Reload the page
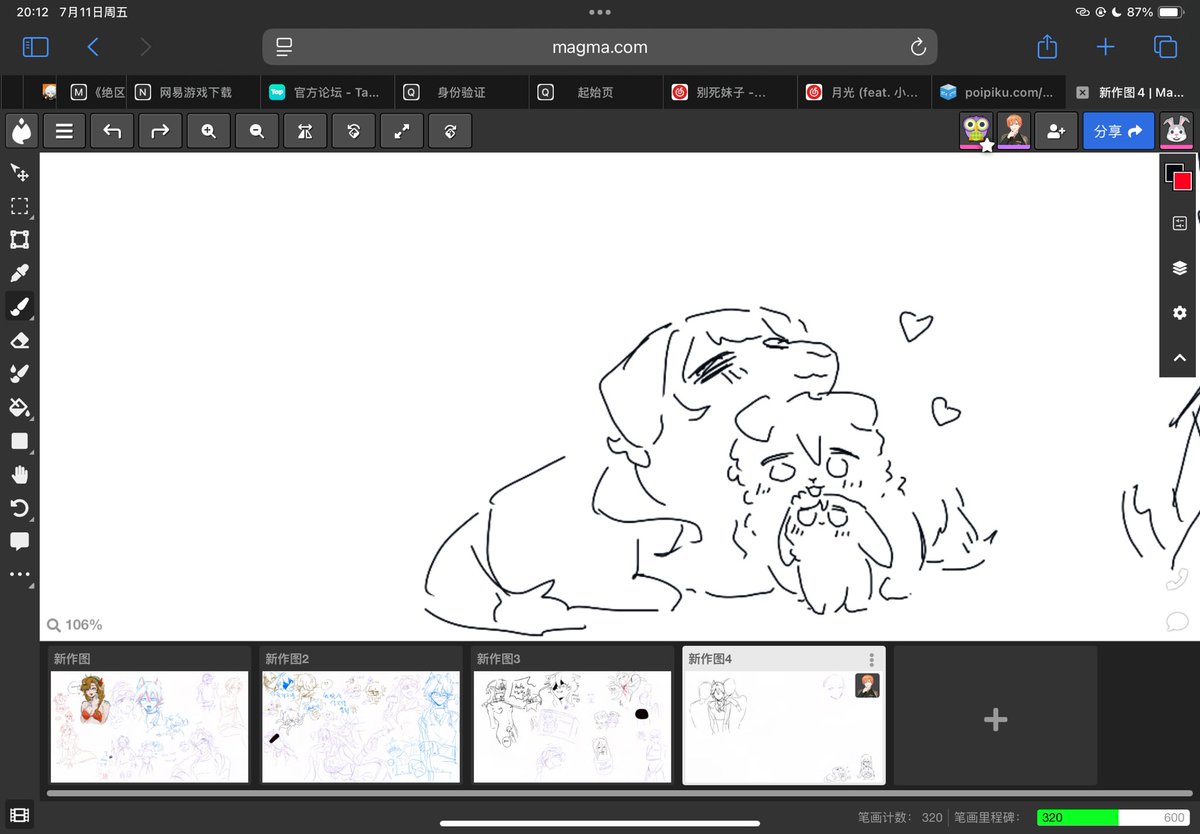 (917, 47)
